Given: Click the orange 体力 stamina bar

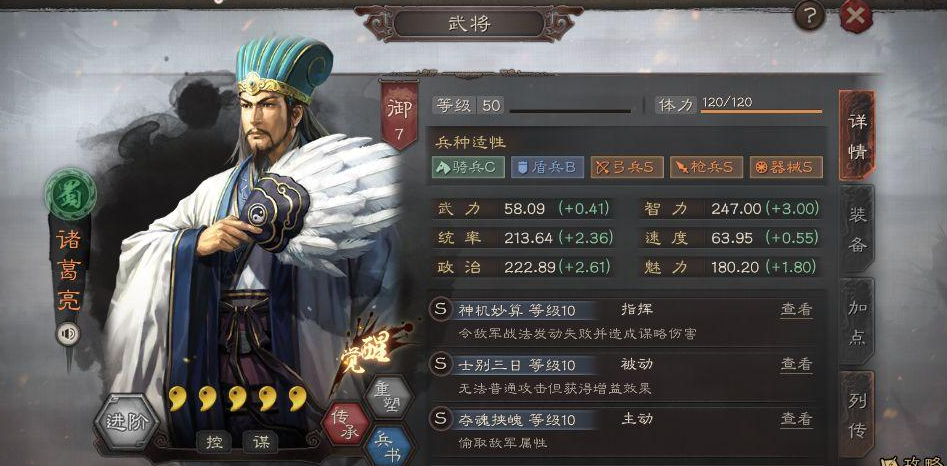Looking at the screenshot, I should coord(761,111).
